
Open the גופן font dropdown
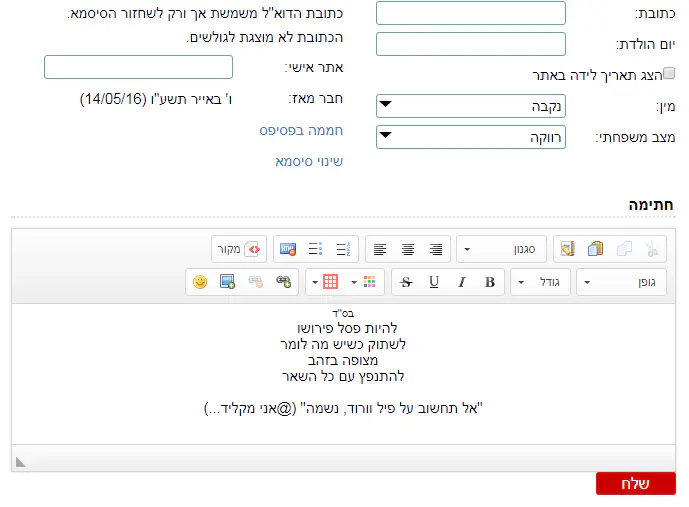coord(623,283)
